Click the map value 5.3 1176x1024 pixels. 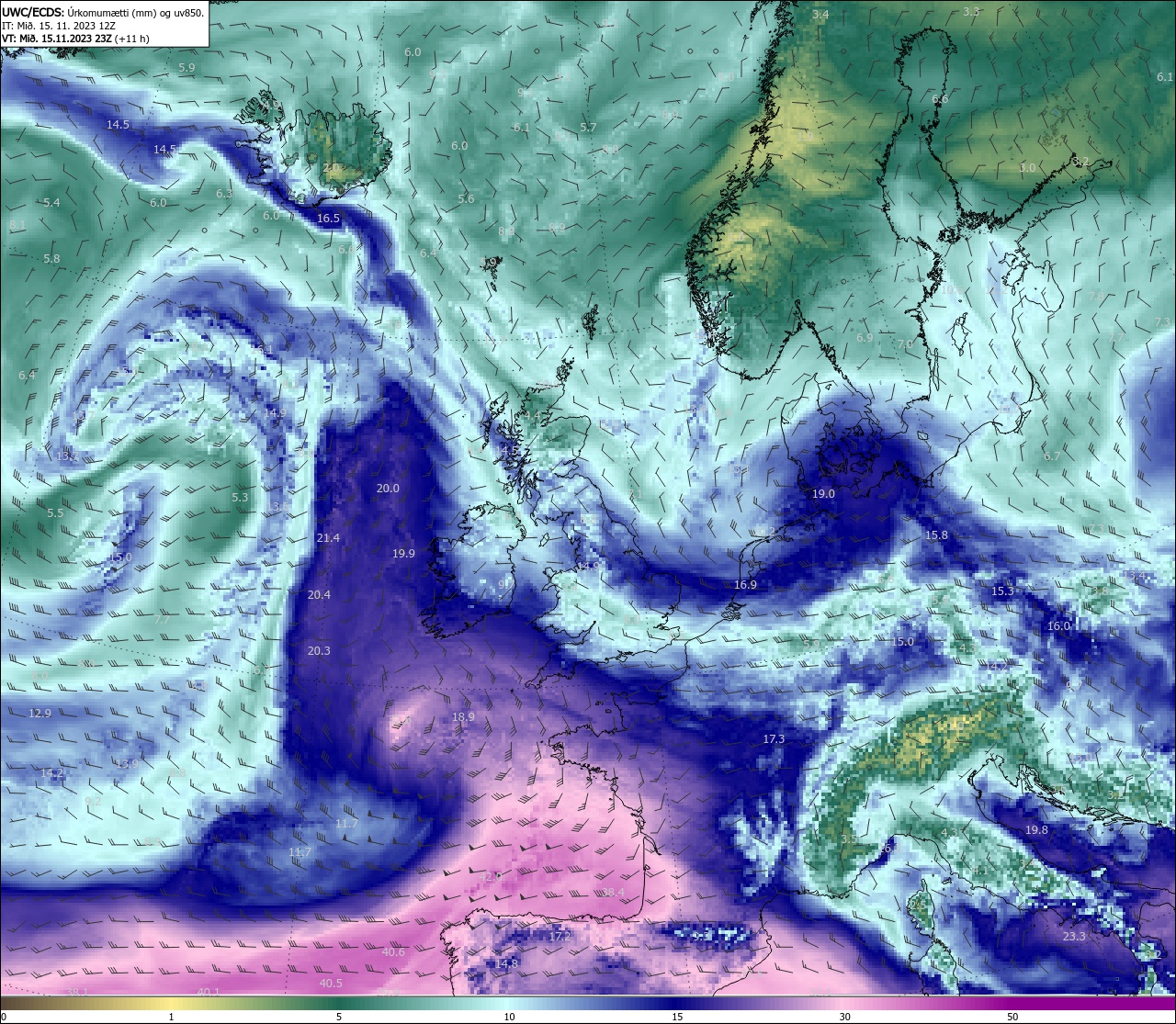pyautogui.click(x=240, y=497)
